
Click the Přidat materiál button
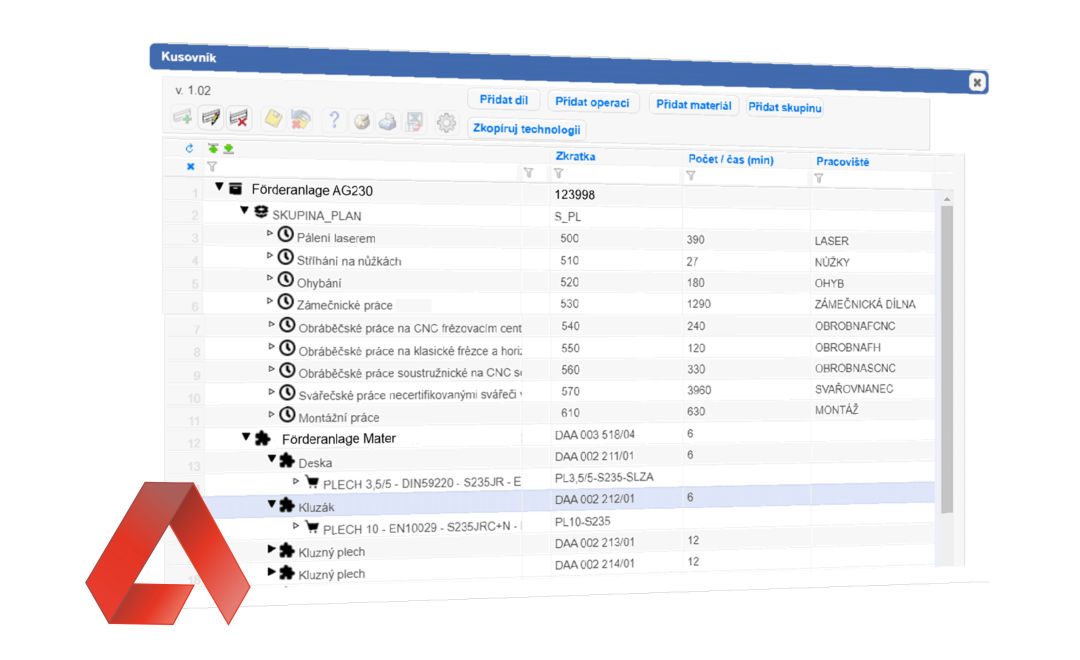coord(693,105)
